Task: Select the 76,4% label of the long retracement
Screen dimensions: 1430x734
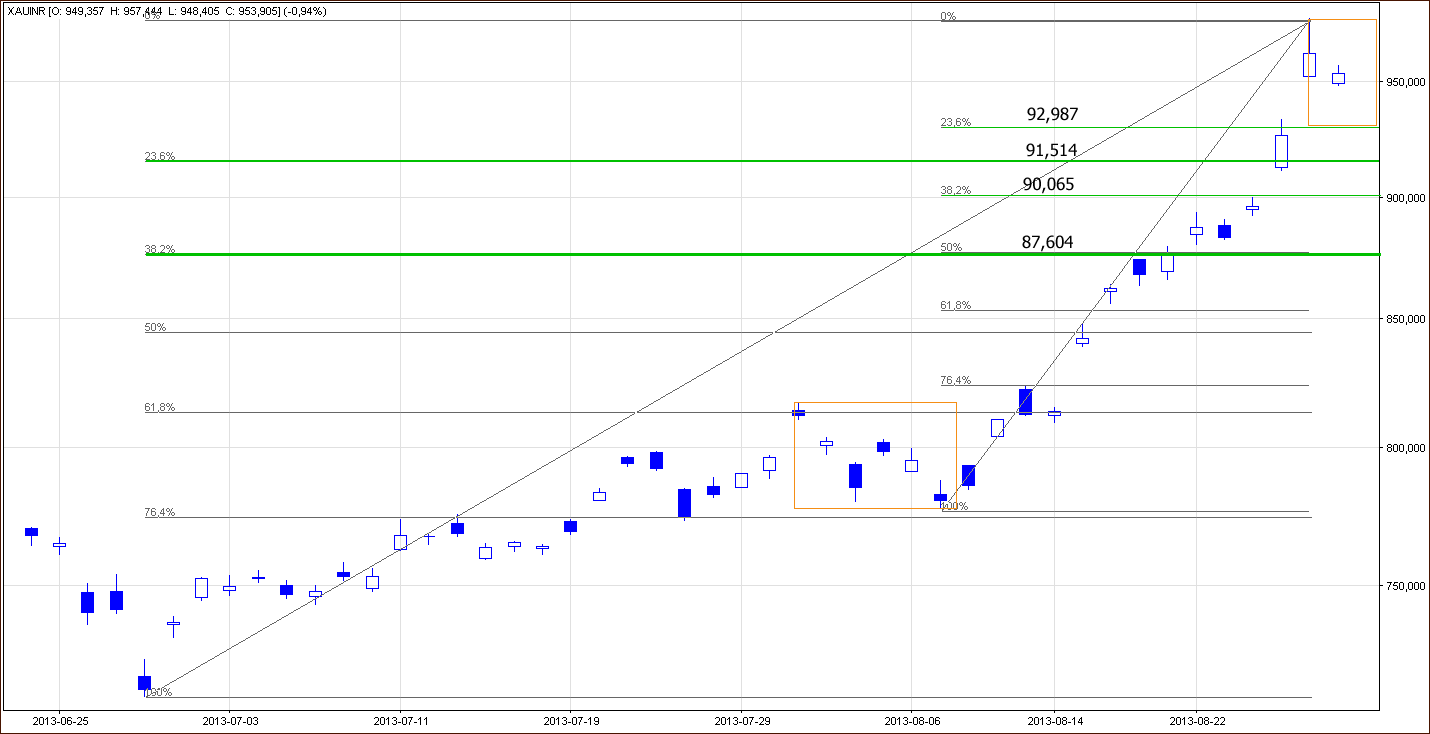Action: (160, 512)
